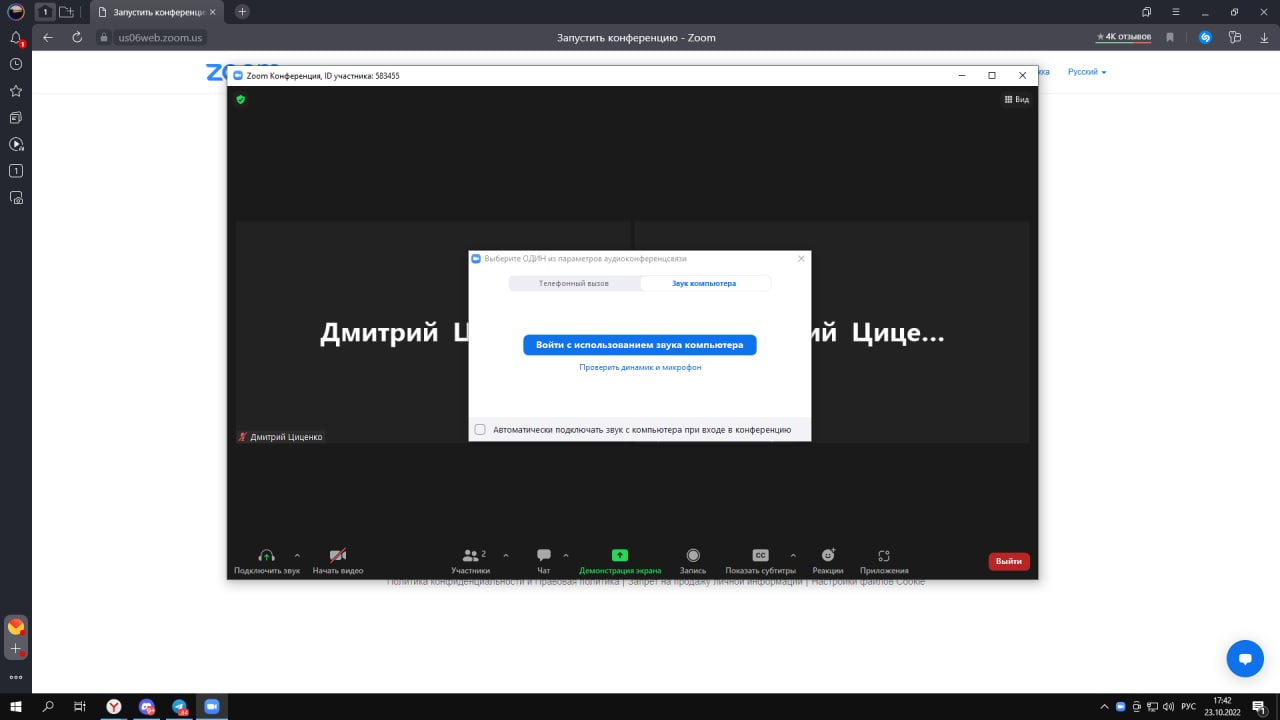Click Показать субтитры CC icon
This screenshot has height=720, width=1280.
click(761, 555)
